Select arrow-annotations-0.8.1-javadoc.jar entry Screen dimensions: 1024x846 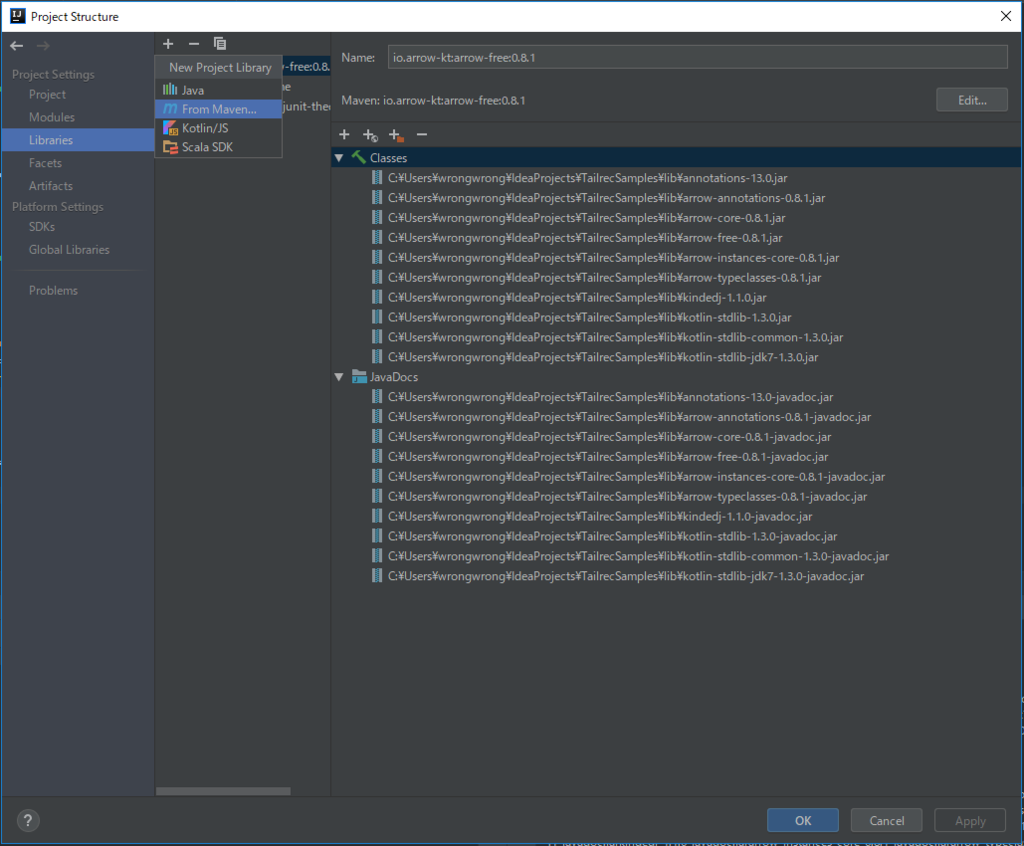[630, 417]
